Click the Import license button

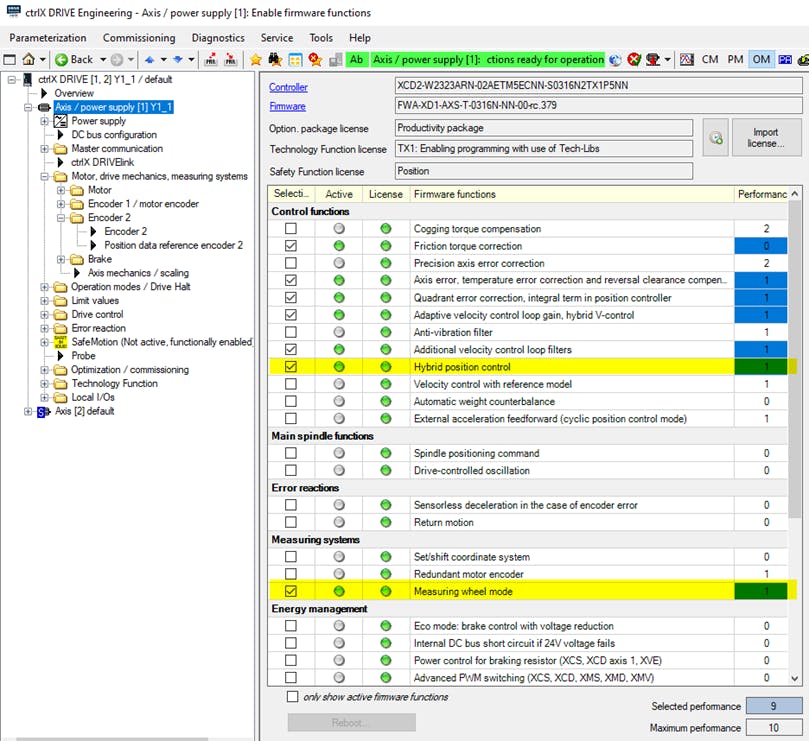tap(766, 137)
